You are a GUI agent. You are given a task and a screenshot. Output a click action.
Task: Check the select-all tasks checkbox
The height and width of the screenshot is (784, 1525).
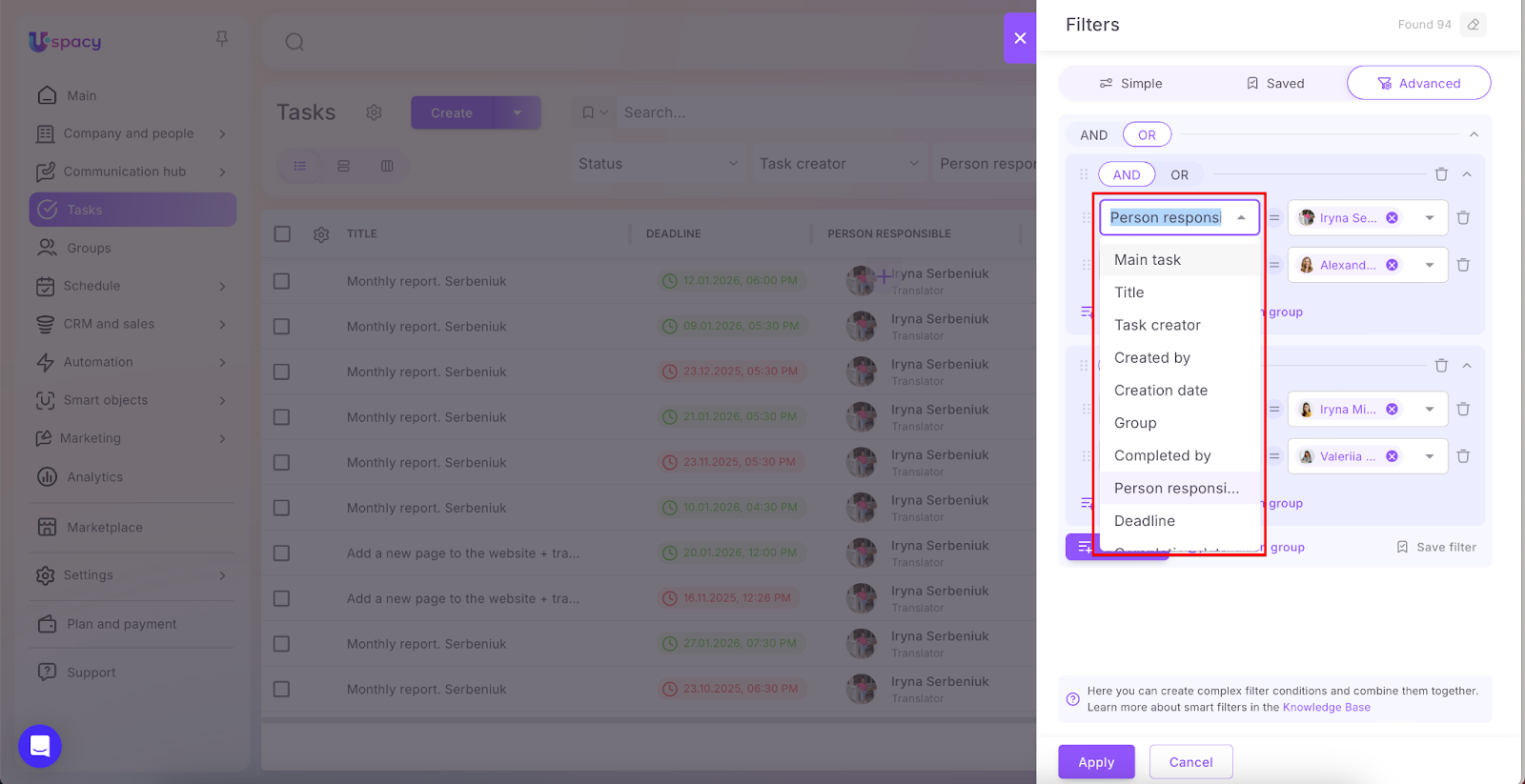[x=282, y=233]
